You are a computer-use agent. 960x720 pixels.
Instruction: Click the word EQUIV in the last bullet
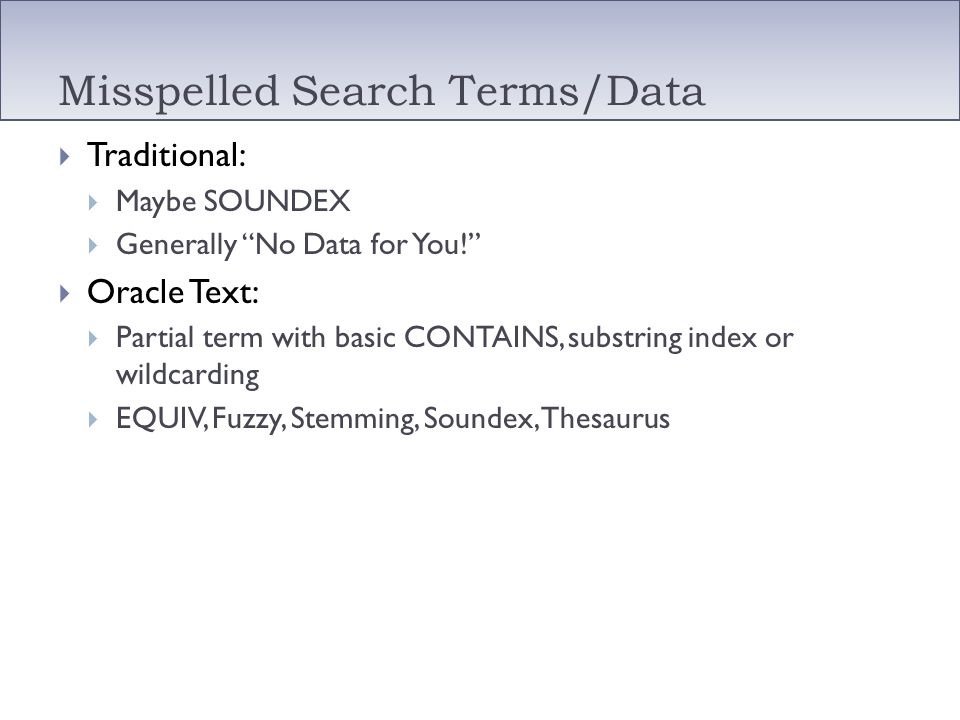point(160,419)
